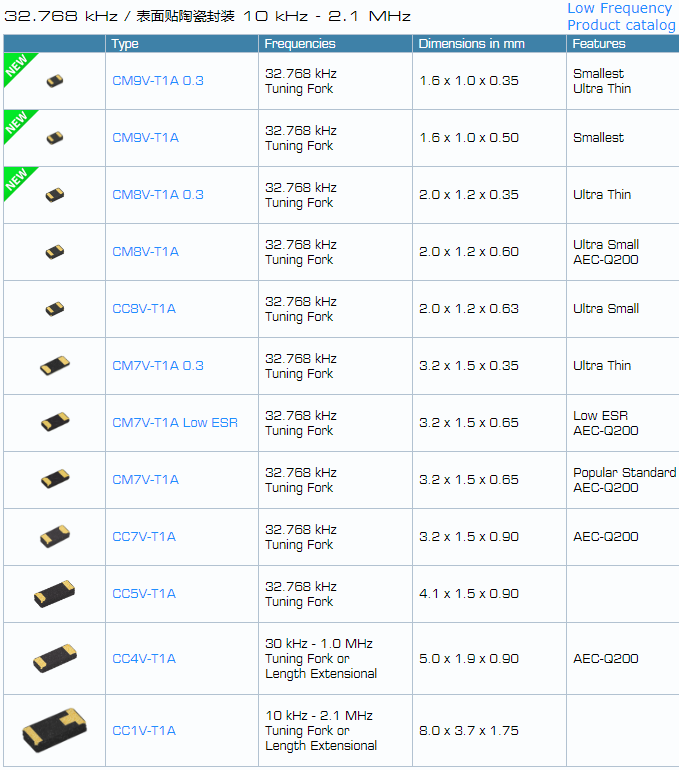
Task: Click the CM7V-T1A 0.3 link
Action: point(157,366)
